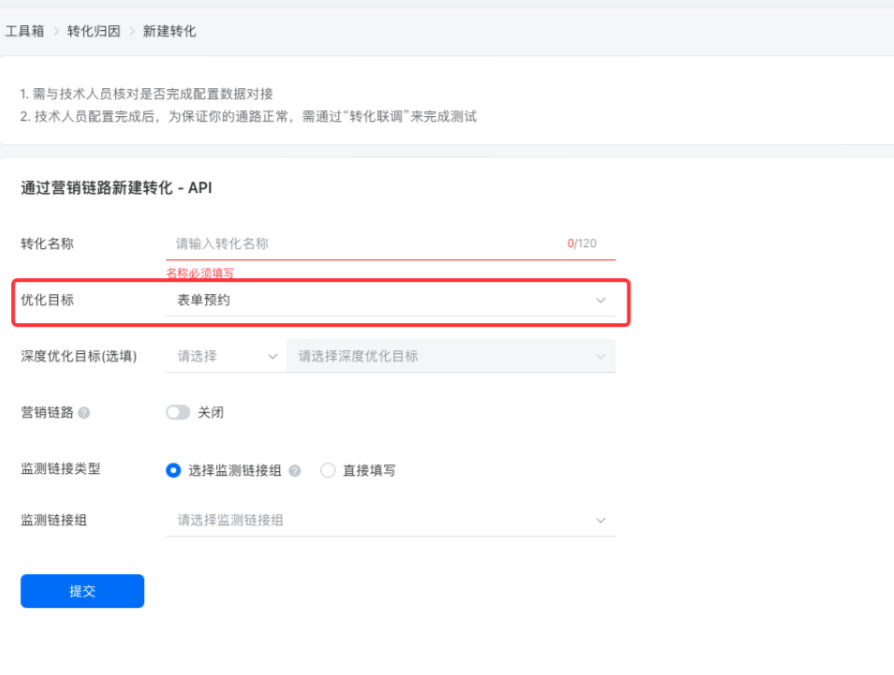Click the 请输入转化名称 input field
Image resolution: width=894 pixels, height=675 pixels.
tap(391, 244)
